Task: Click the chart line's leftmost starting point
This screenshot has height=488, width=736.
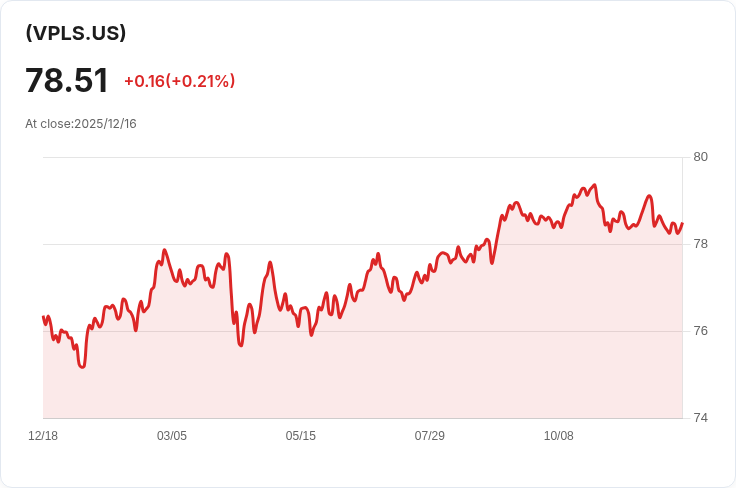Action: pos(43,317)
